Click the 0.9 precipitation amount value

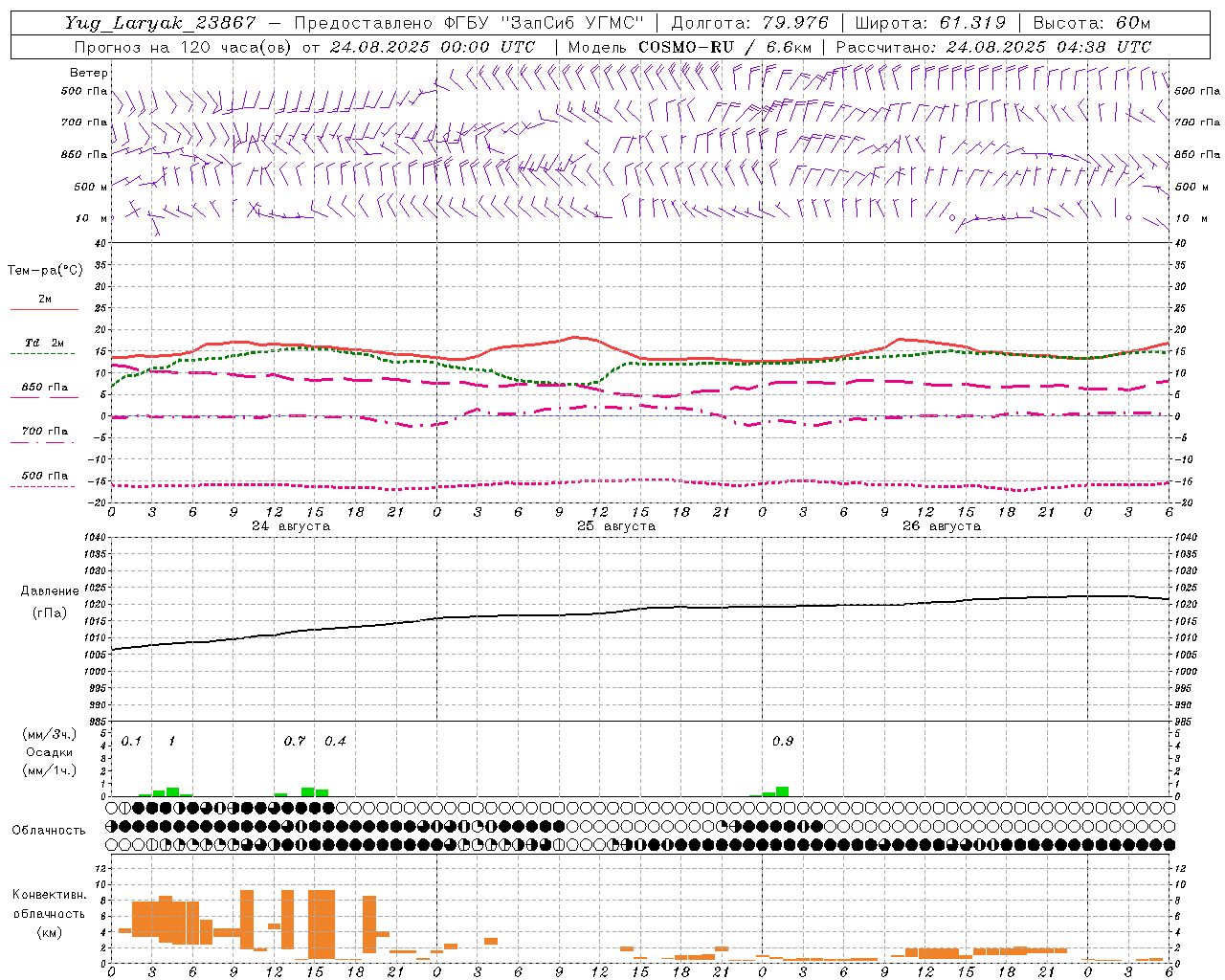[783, 742]
